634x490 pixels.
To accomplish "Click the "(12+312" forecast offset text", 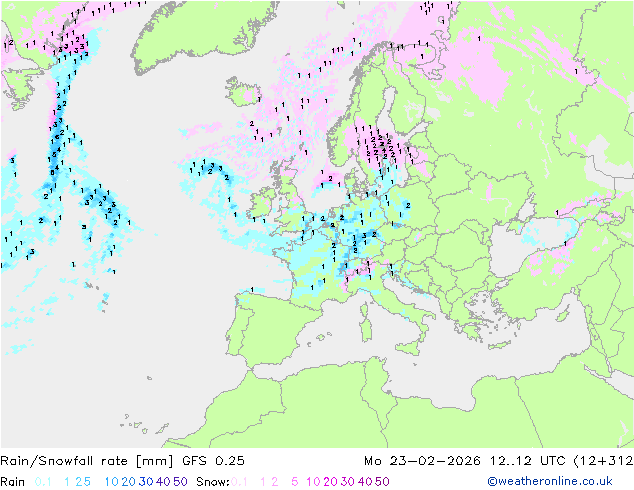I will tap(603, 461).
